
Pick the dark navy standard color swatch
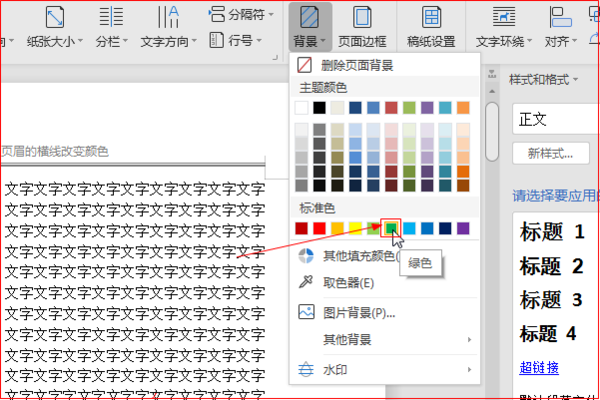[445, 228]
